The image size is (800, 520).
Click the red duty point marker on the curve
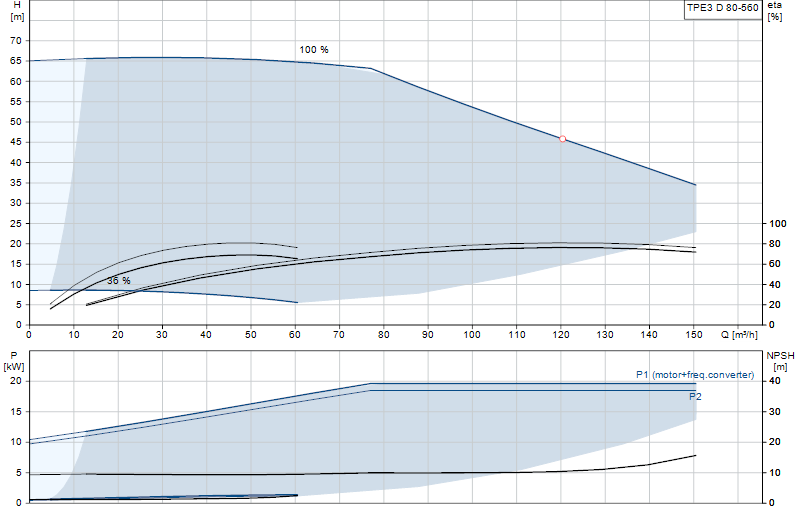[562, 139]
